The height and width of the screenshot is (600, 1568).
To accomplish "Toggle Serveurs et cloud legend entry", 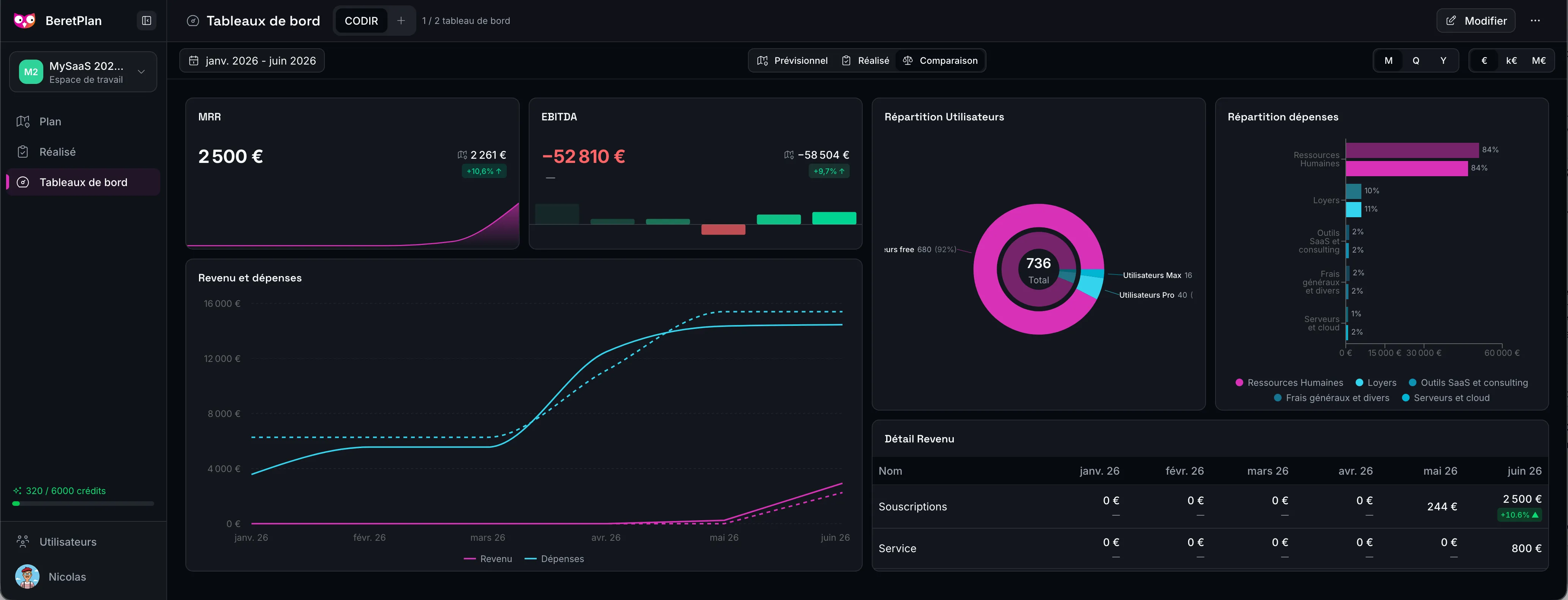I will pyautogui.click(x=1446, y=398).
